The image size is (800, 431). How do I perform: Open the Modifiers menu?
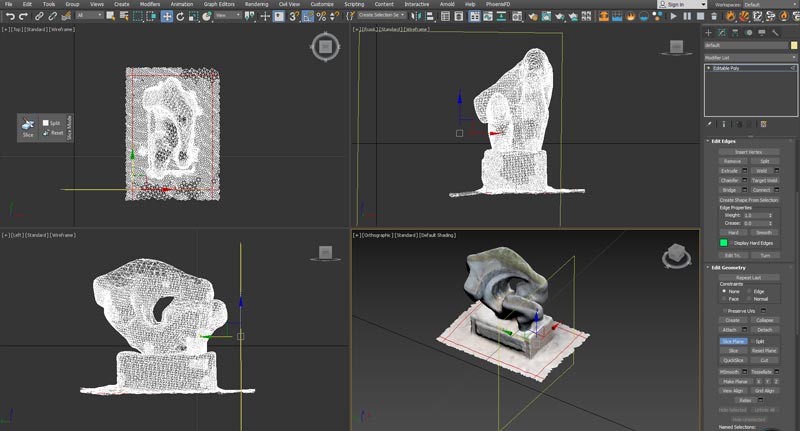(x=149, y=4)
